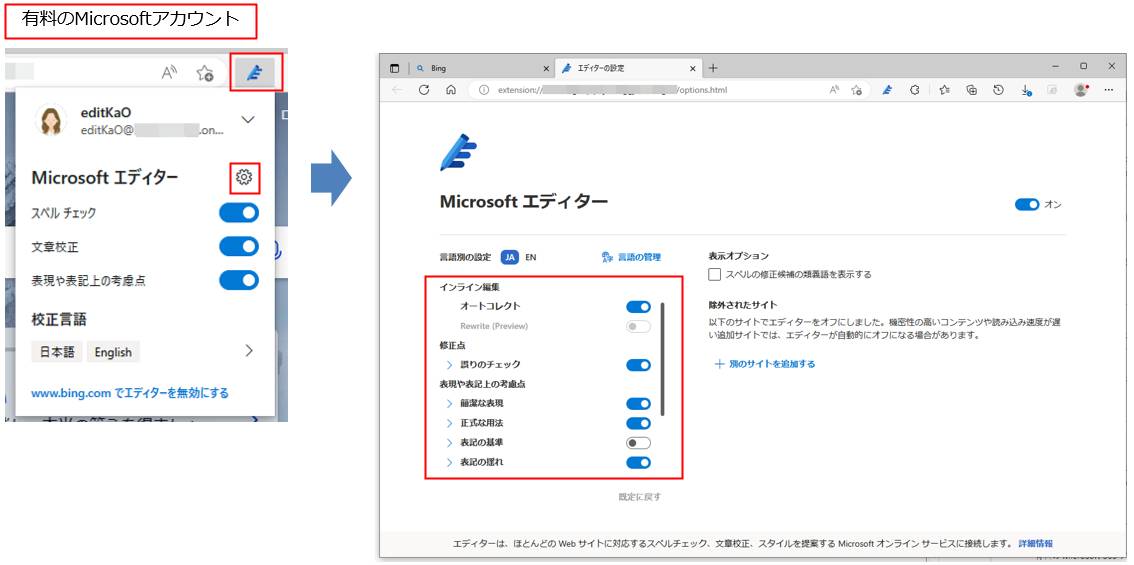Expand 表記の揺れ chevron
The width and height of the screenshot is (1134, 565).
[x=449, y=462]
